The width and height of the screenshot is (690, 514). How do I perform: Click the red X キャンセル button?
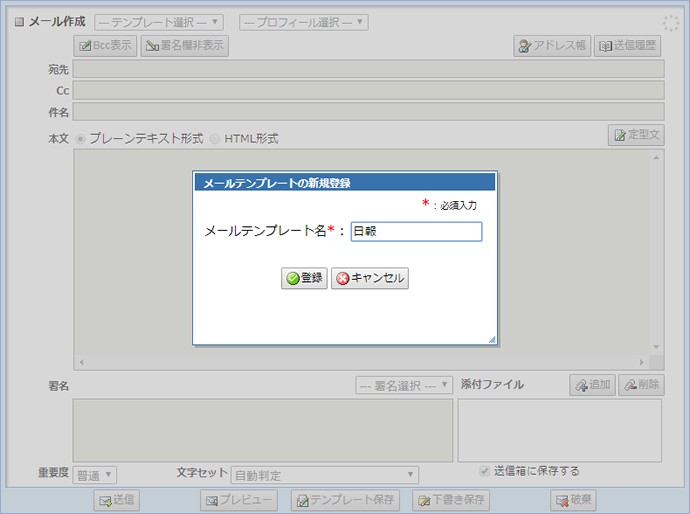tap(370, 278)
